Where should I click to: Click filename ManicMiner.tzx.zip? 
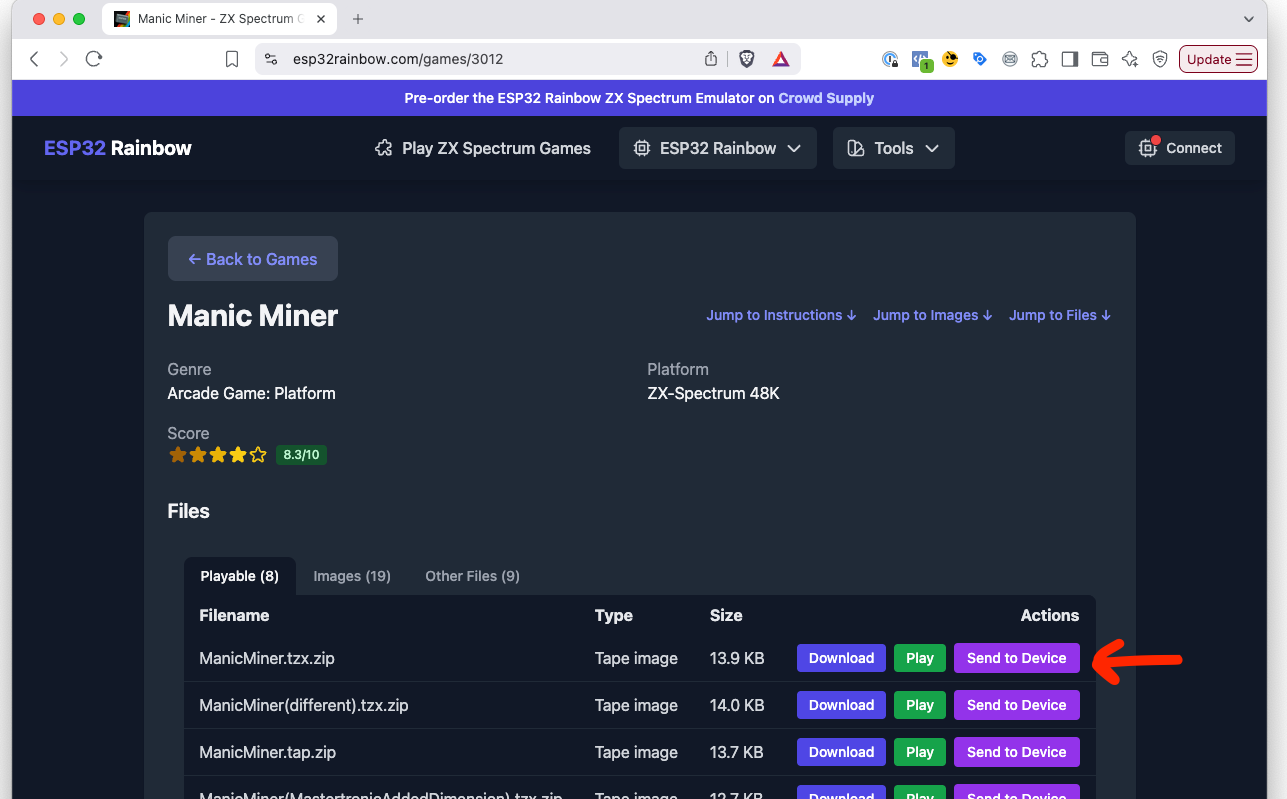(x=267, y=658)
